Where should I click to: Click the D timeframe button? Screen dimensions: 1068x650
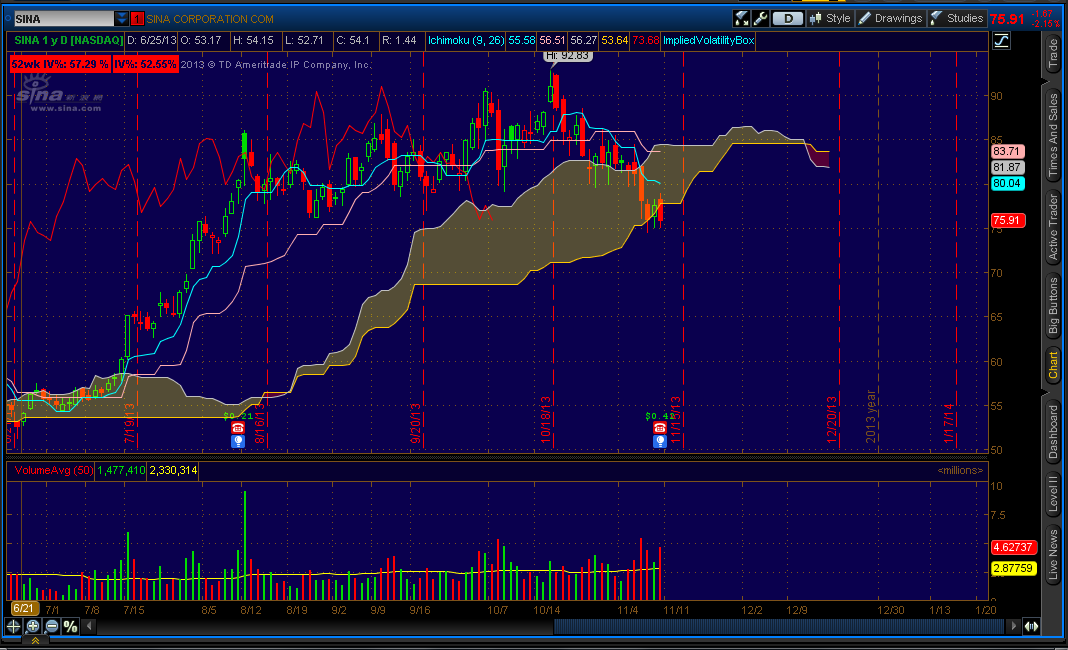[787, 18]
